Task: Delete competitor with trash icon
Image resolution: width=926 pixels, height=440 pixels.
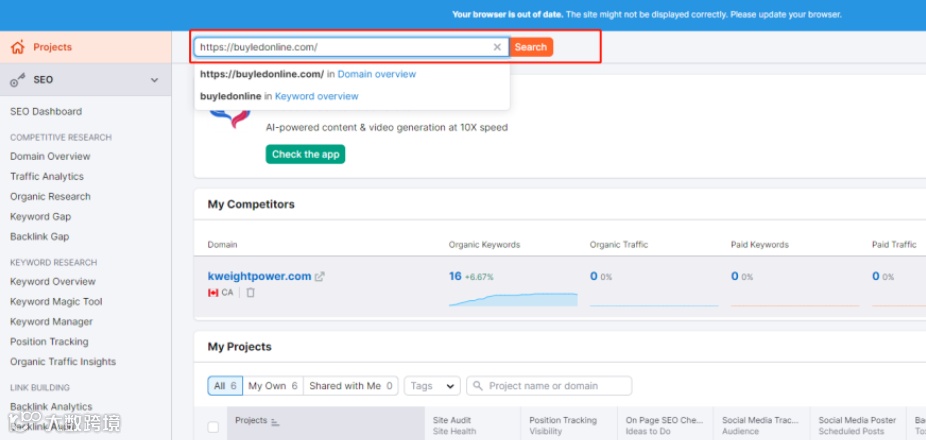Action: click(x=250, y=292)
